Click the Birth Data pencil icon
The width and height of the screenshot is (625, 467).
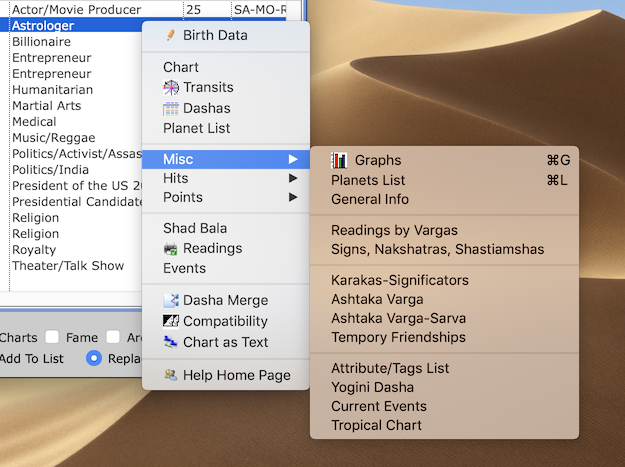[x=170, y=36]
